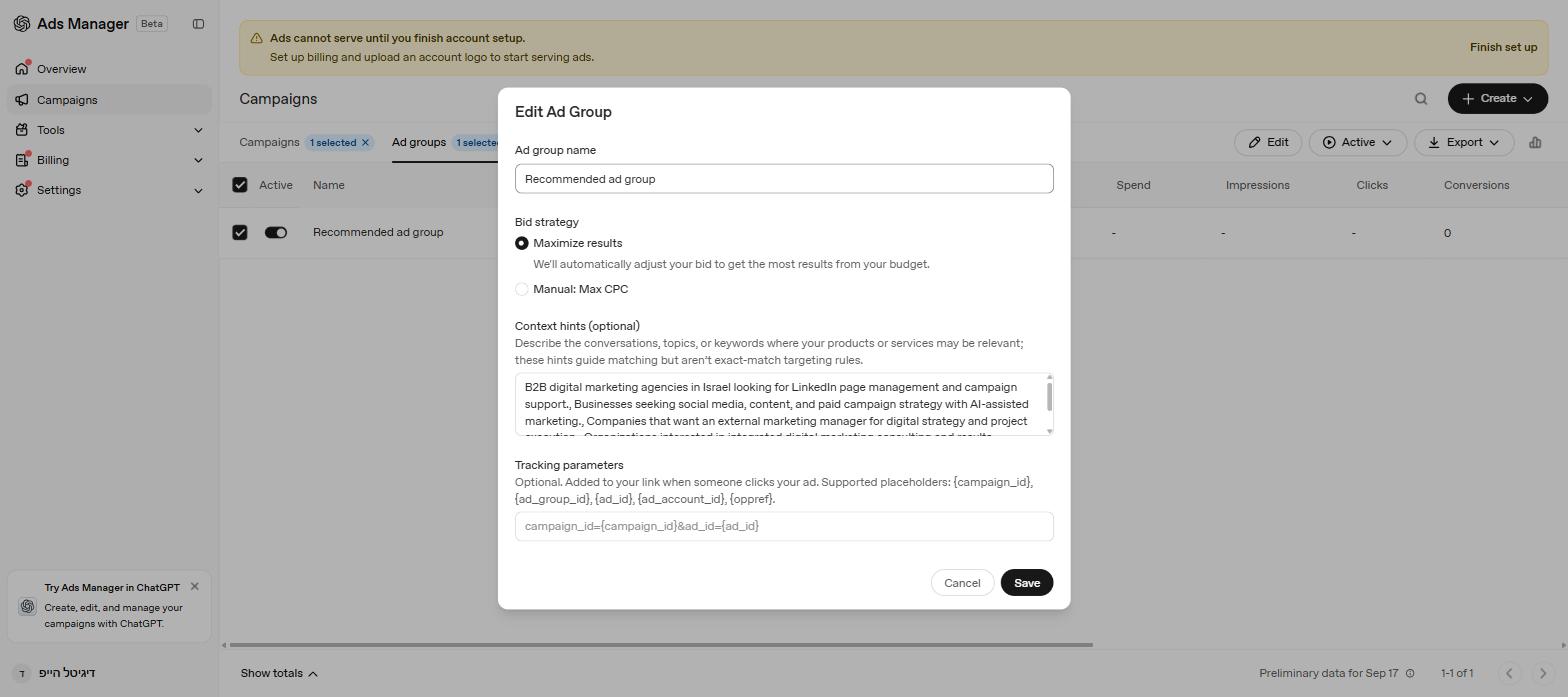The height and width of the screenshot is (697, 1568).
Task: Click the Ads Manager logo icon
Action: pos(22,24)
